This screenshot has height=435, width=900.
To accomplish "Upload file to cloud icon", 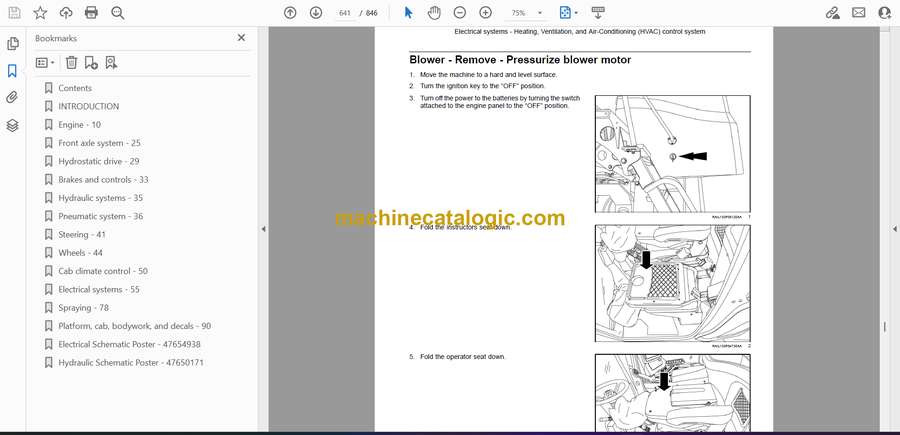I will pyautogui.click(x=66, y=13).
